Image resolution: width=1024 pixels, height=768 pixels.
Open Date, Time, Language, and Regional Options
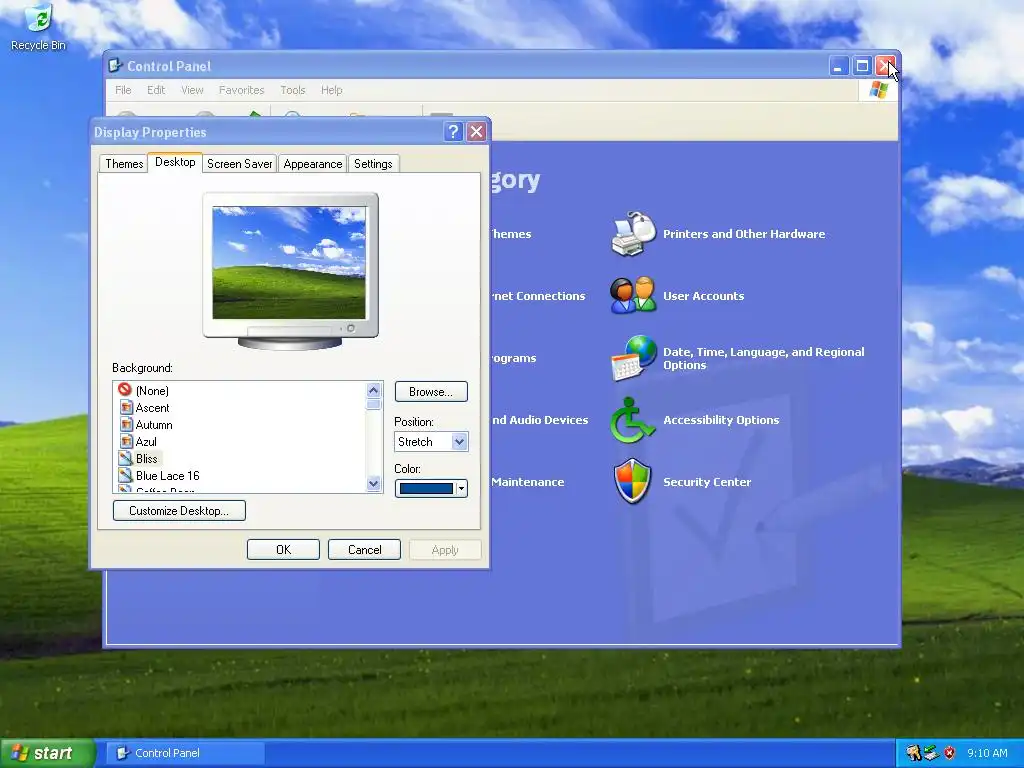(x=763, y=358)
